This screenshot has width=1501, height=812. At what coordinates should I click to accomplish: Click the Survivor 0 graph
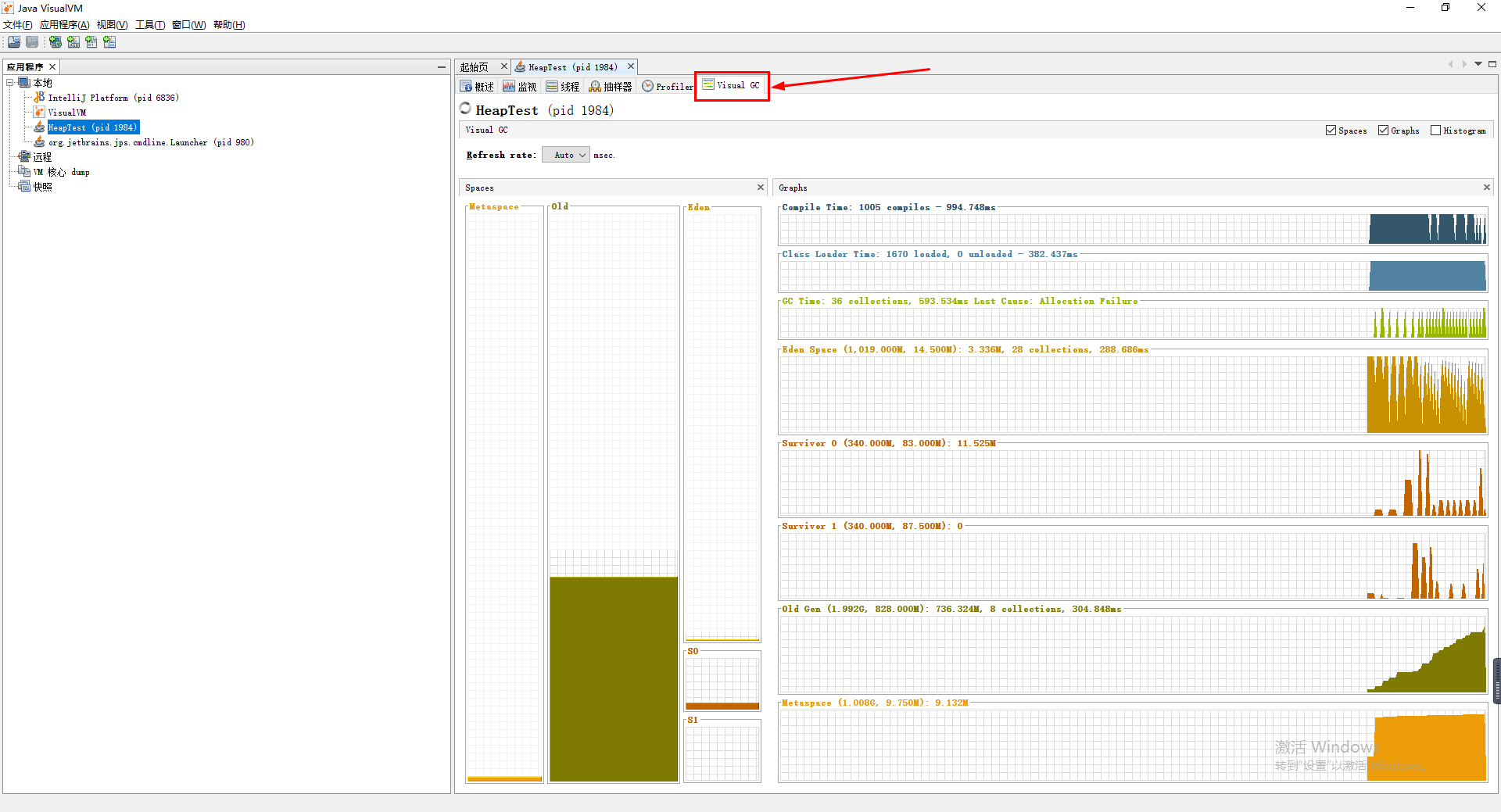1133,483
